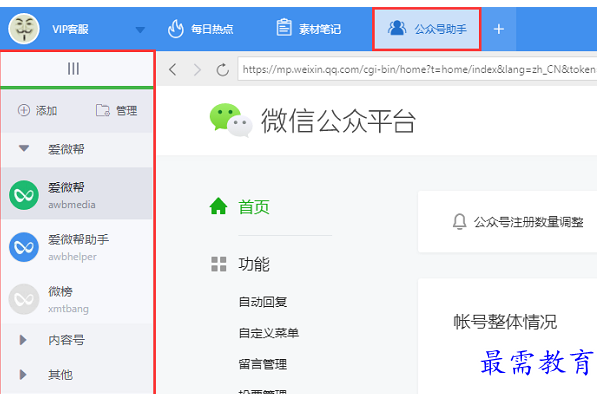Screen dimensions: 602x394
Task: Expand the 其他 group
Action: [23, 374]
